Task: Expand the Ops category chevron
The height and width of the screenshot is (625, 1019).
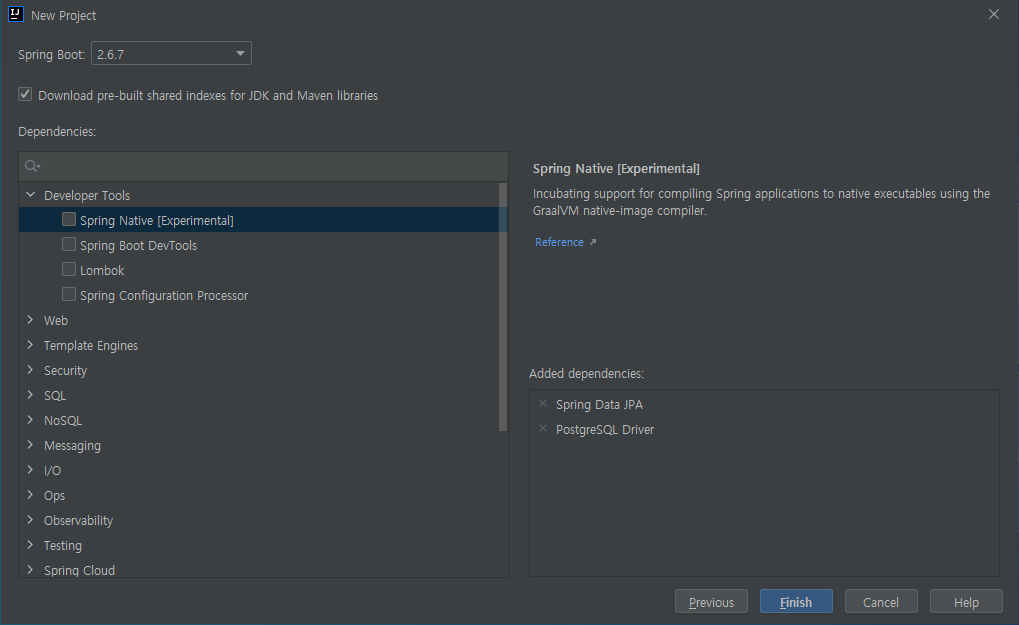Action: click(31, 495)
